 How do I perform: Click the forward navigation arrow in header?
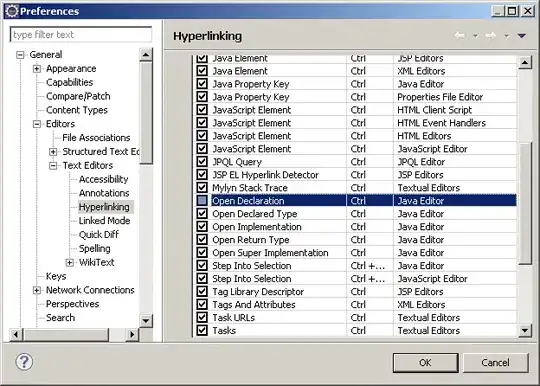point(490,35)
